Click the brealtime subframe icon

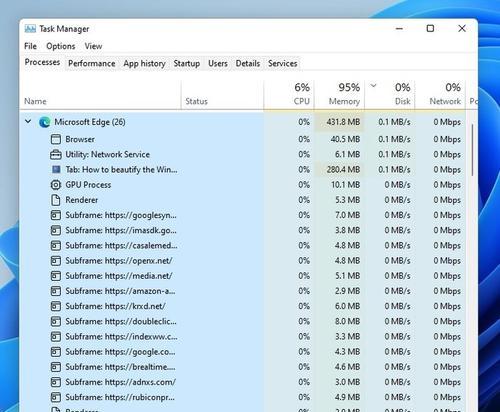[56, 367]
